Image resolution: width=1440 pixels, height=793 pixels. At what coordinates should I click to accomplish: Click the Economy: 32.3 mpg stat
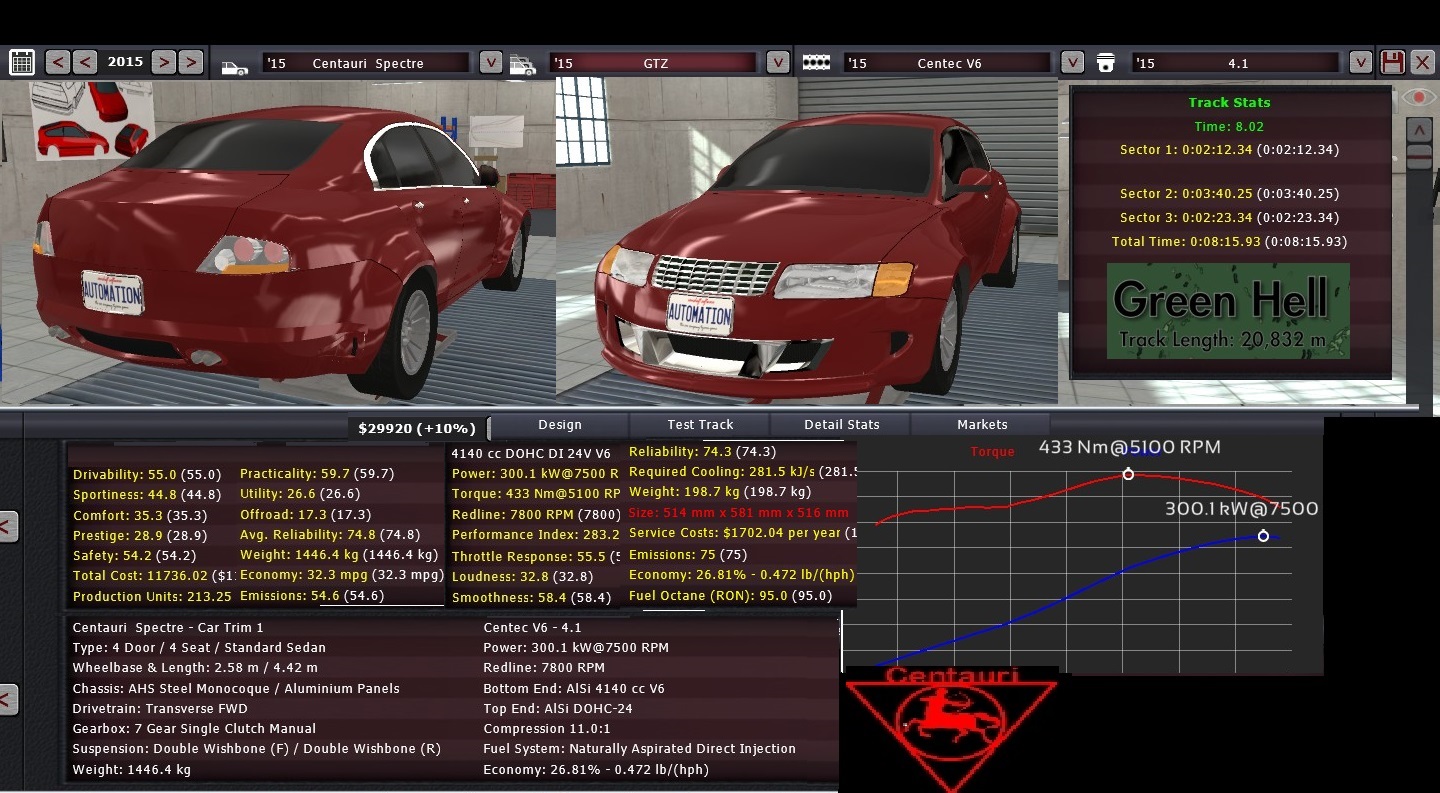click(x=341, y=575)
